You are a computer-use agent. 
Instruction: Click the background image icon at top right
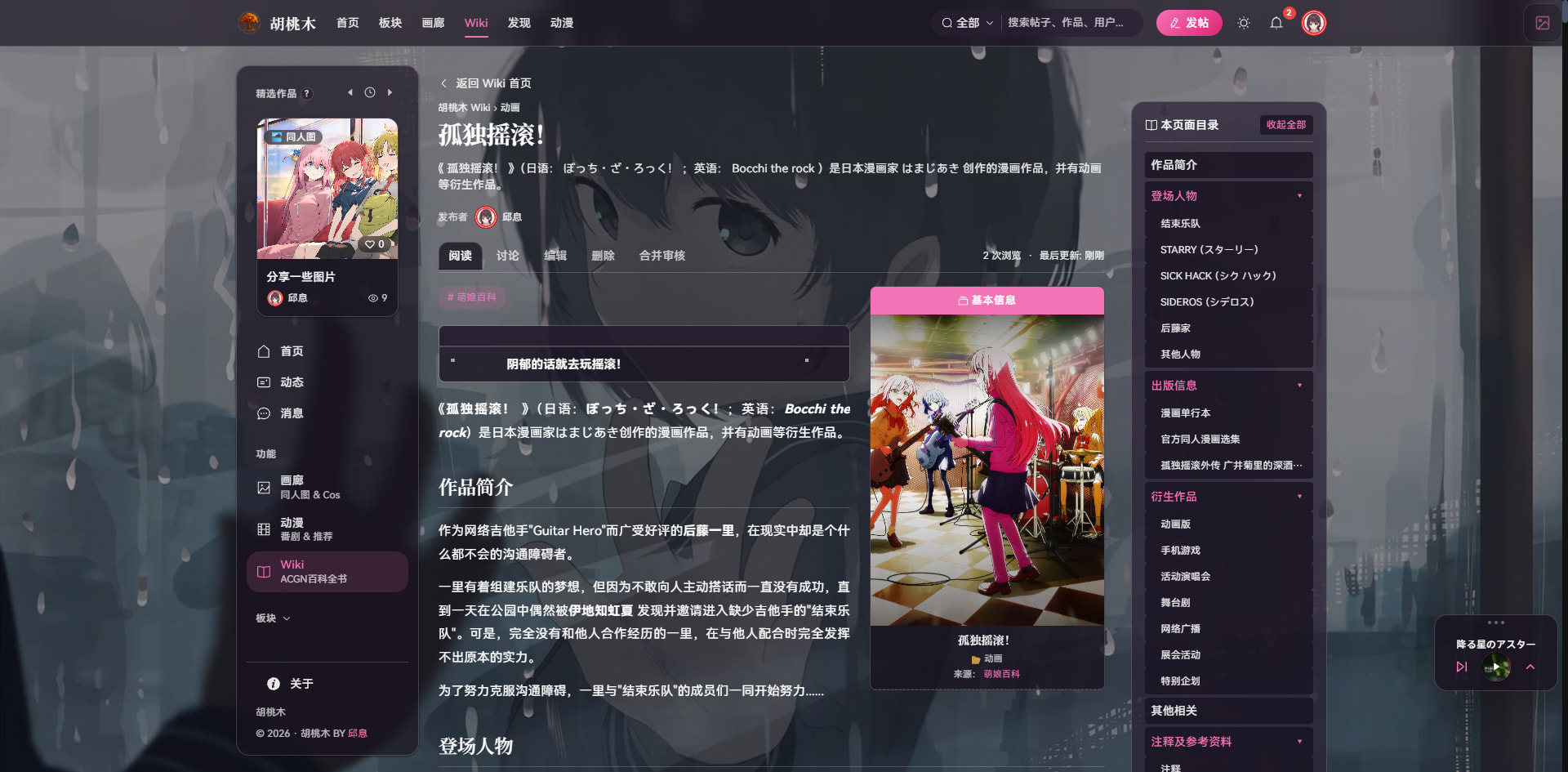[1543, 23]
